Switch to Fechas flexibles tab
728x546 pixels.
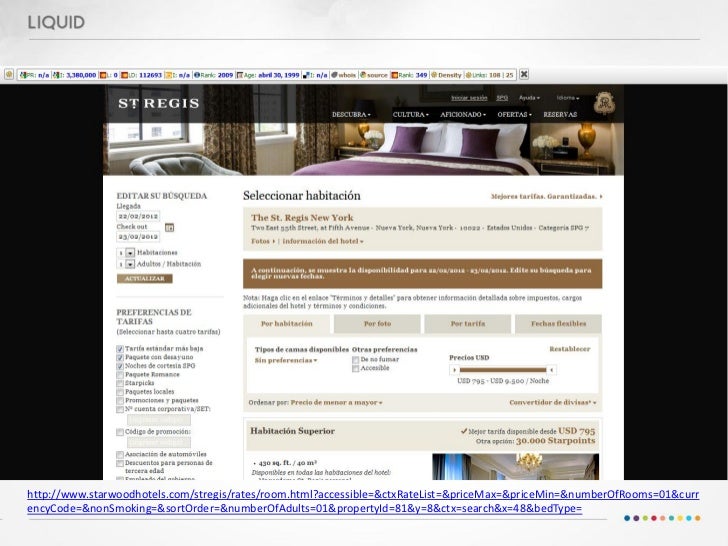pyautogui.click(x=558, y=324)
